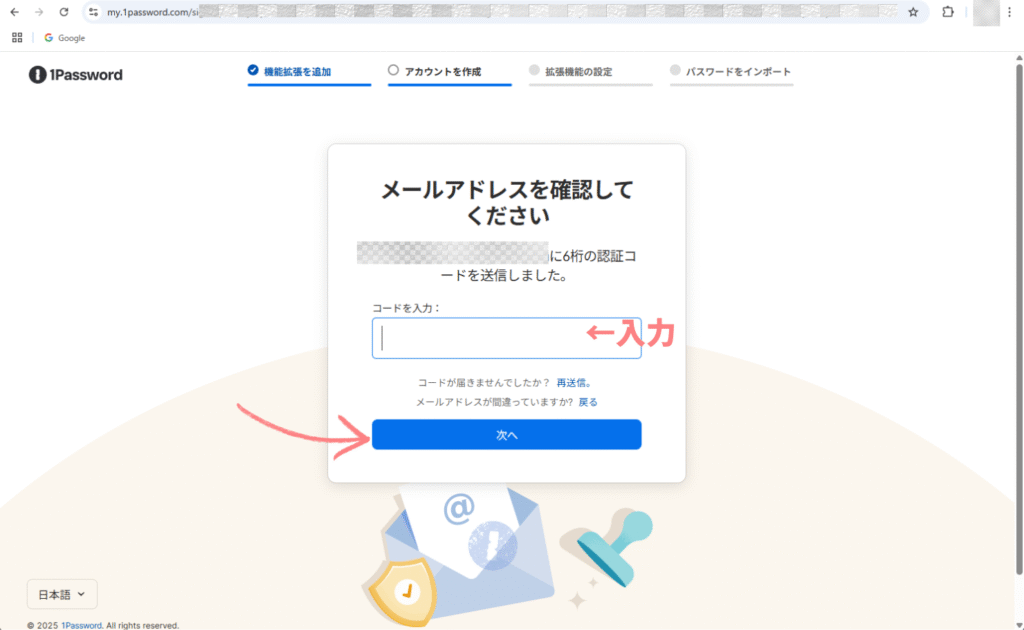The height and width of the screenshot is (630, 1024).
Task: Click the 戻る link to change the email address
Action: 588,402
